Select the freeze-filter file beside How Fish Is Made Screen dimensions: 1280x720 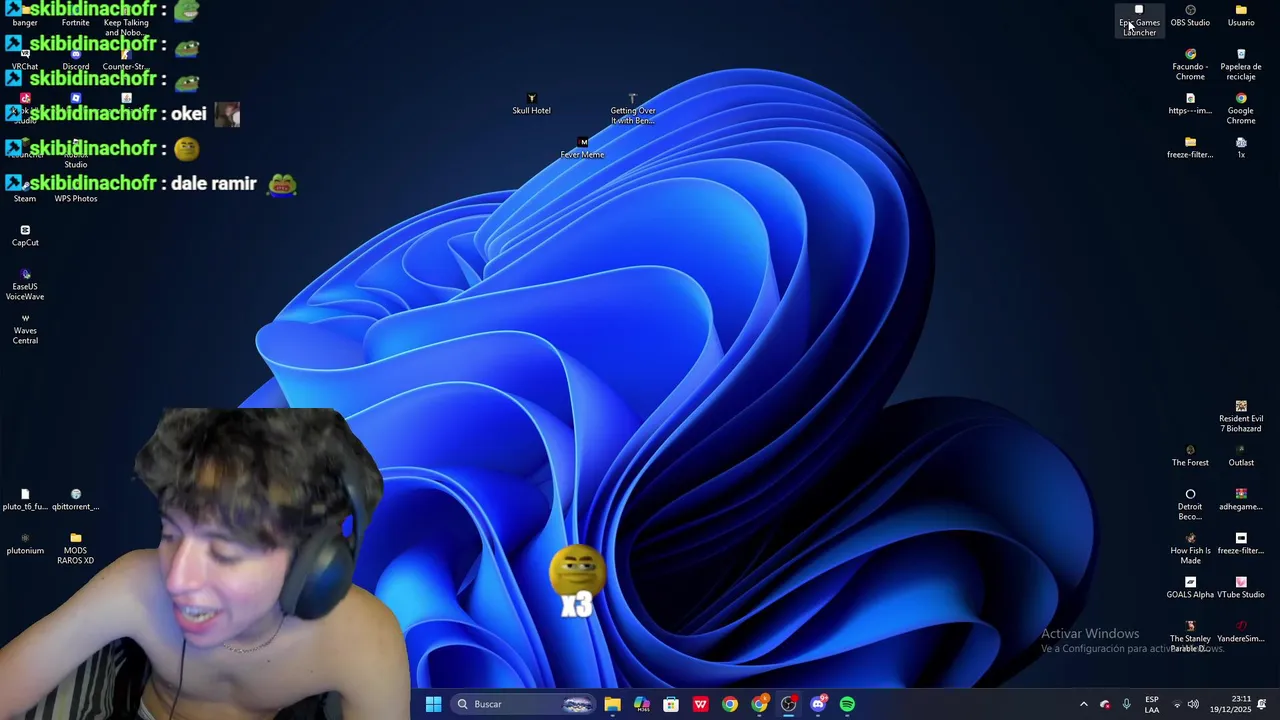(x=1241, y=544)
